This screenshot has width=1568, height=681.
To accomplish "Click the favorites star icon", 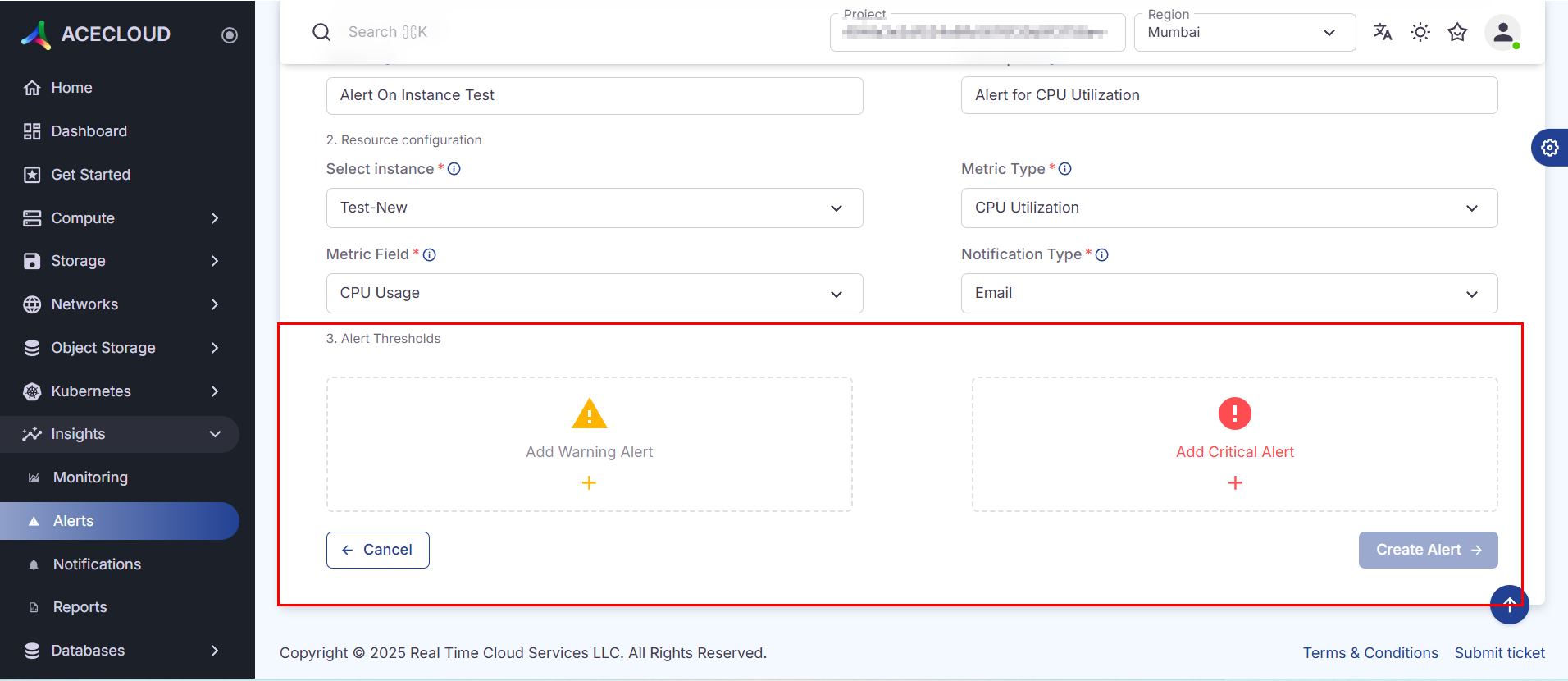I will 1457,32.
